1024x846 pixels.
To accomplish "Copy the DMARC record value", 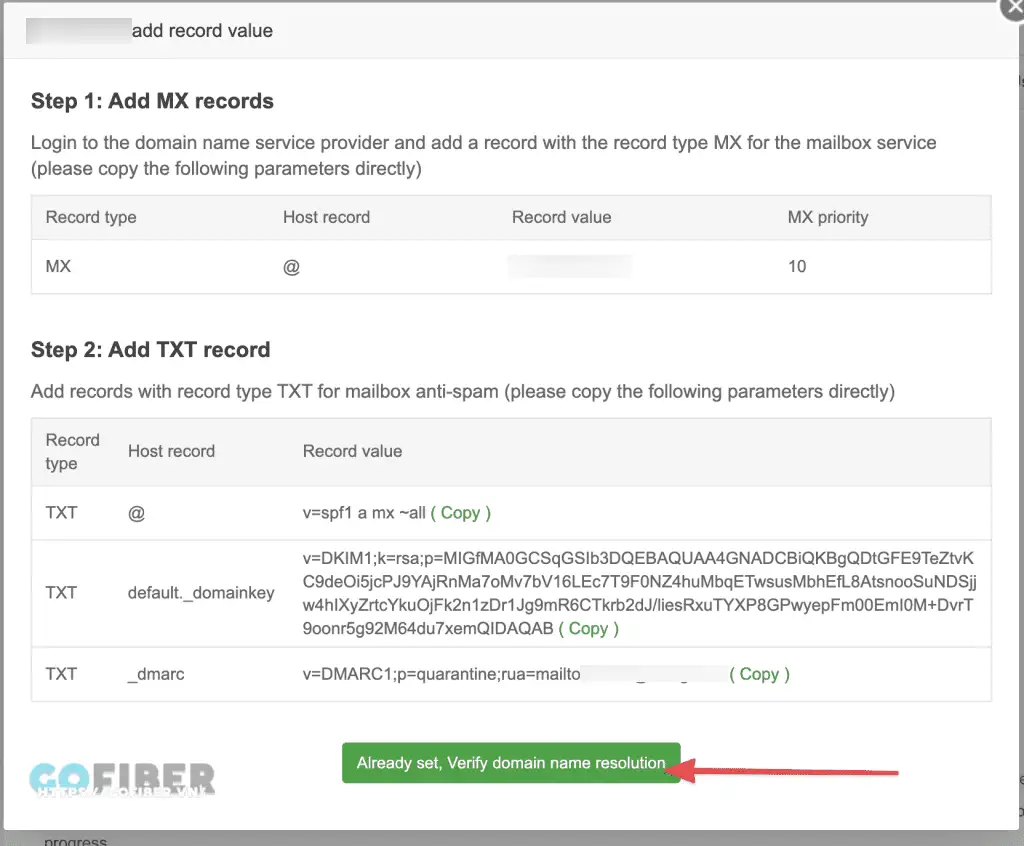I will pos(759,674).
